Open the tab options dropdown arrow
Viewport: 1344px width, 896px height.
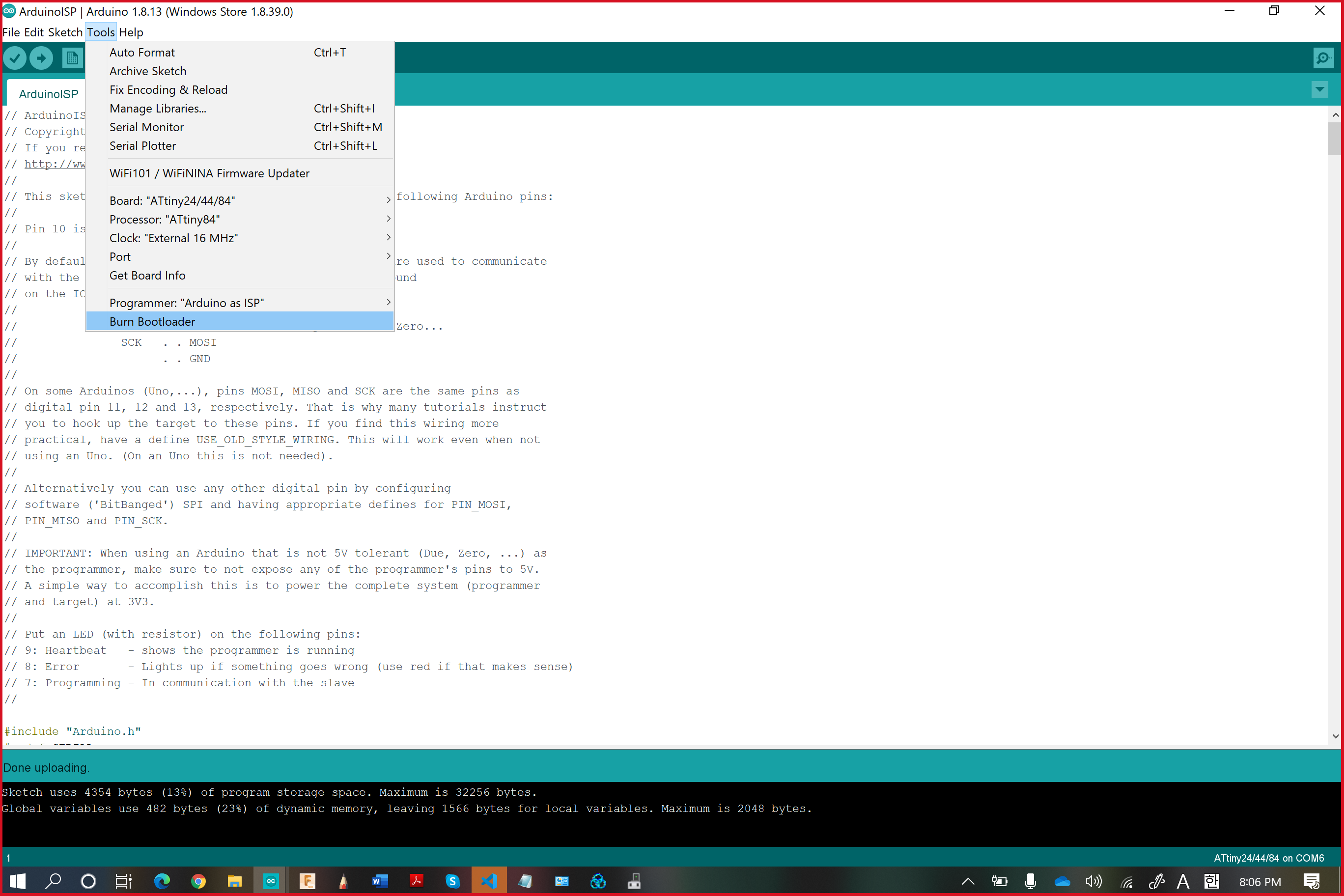click(x=1319, y=89)
